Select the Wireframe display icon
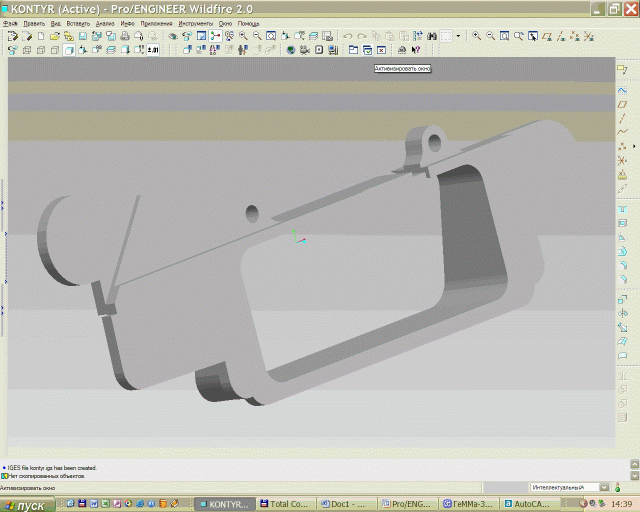 pos(27,50)
